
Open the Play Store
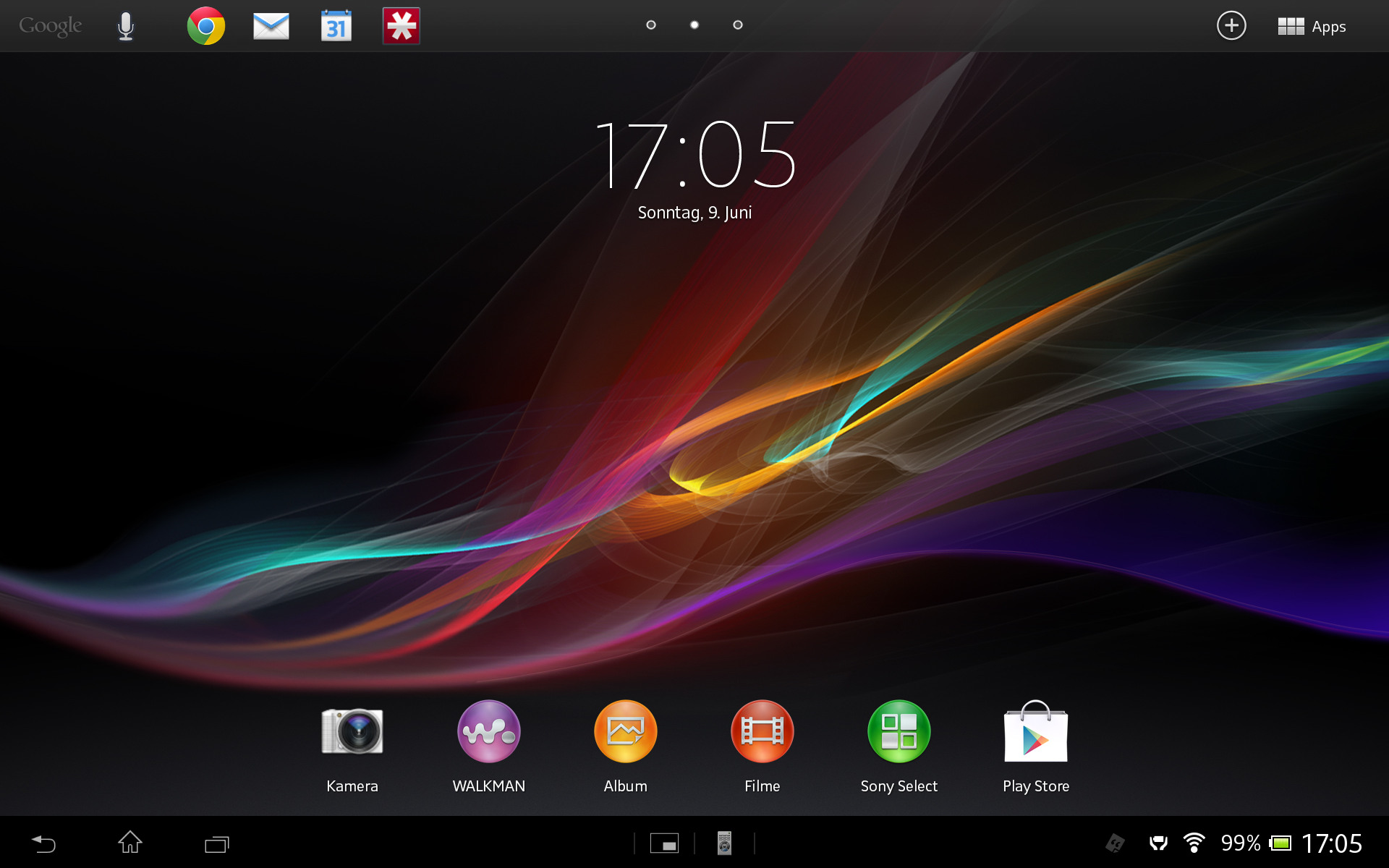click(1036, 747)
